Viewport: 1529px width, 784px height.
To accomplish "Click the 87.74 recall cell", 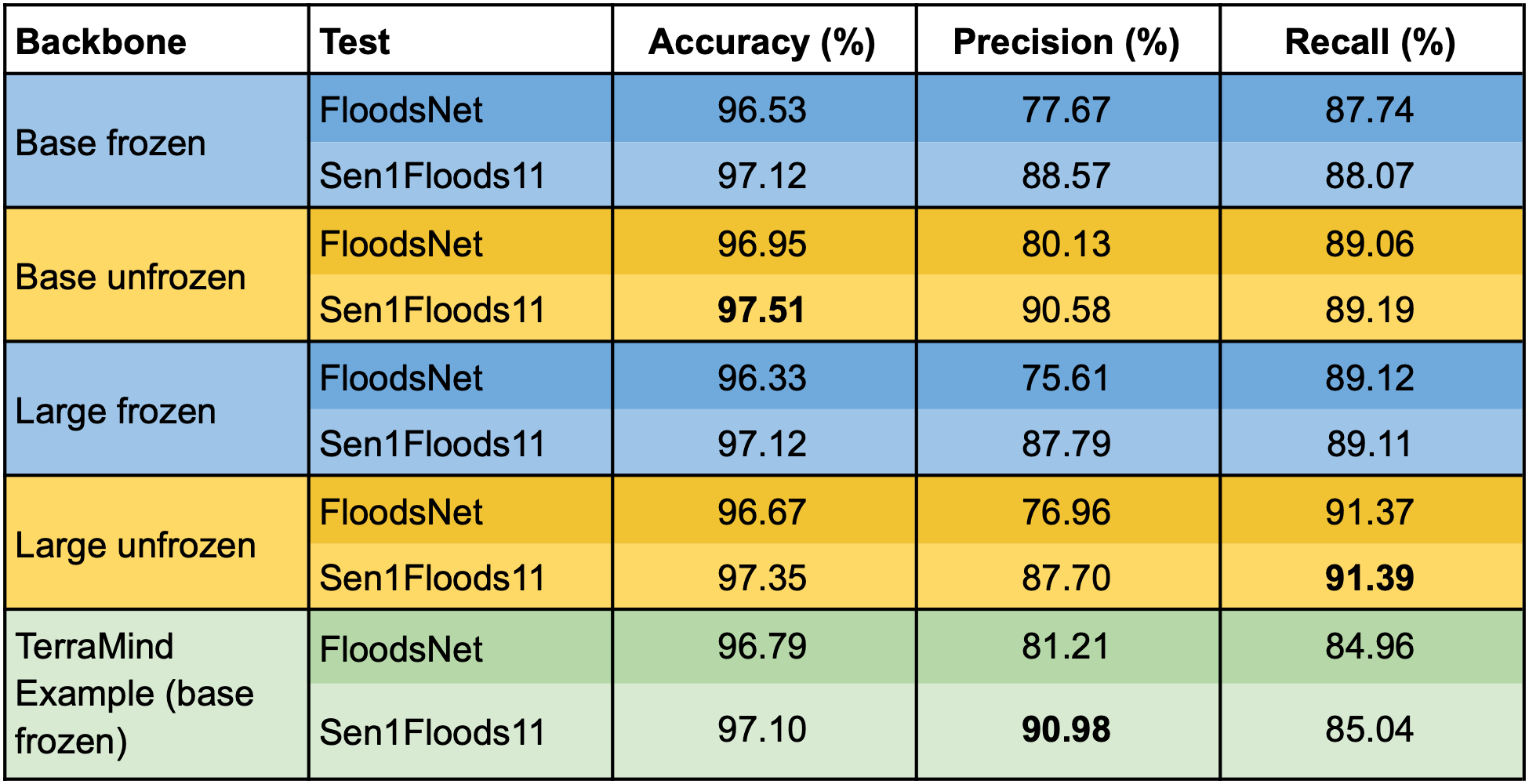I will (x=1370, y=110).
